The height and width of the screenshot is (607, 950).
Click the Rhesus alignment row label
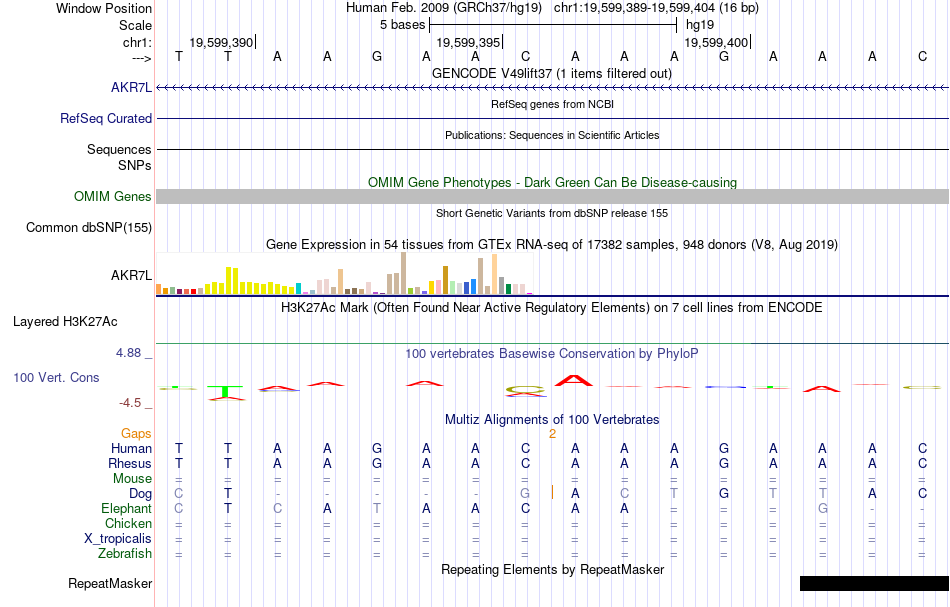point(130,463)
